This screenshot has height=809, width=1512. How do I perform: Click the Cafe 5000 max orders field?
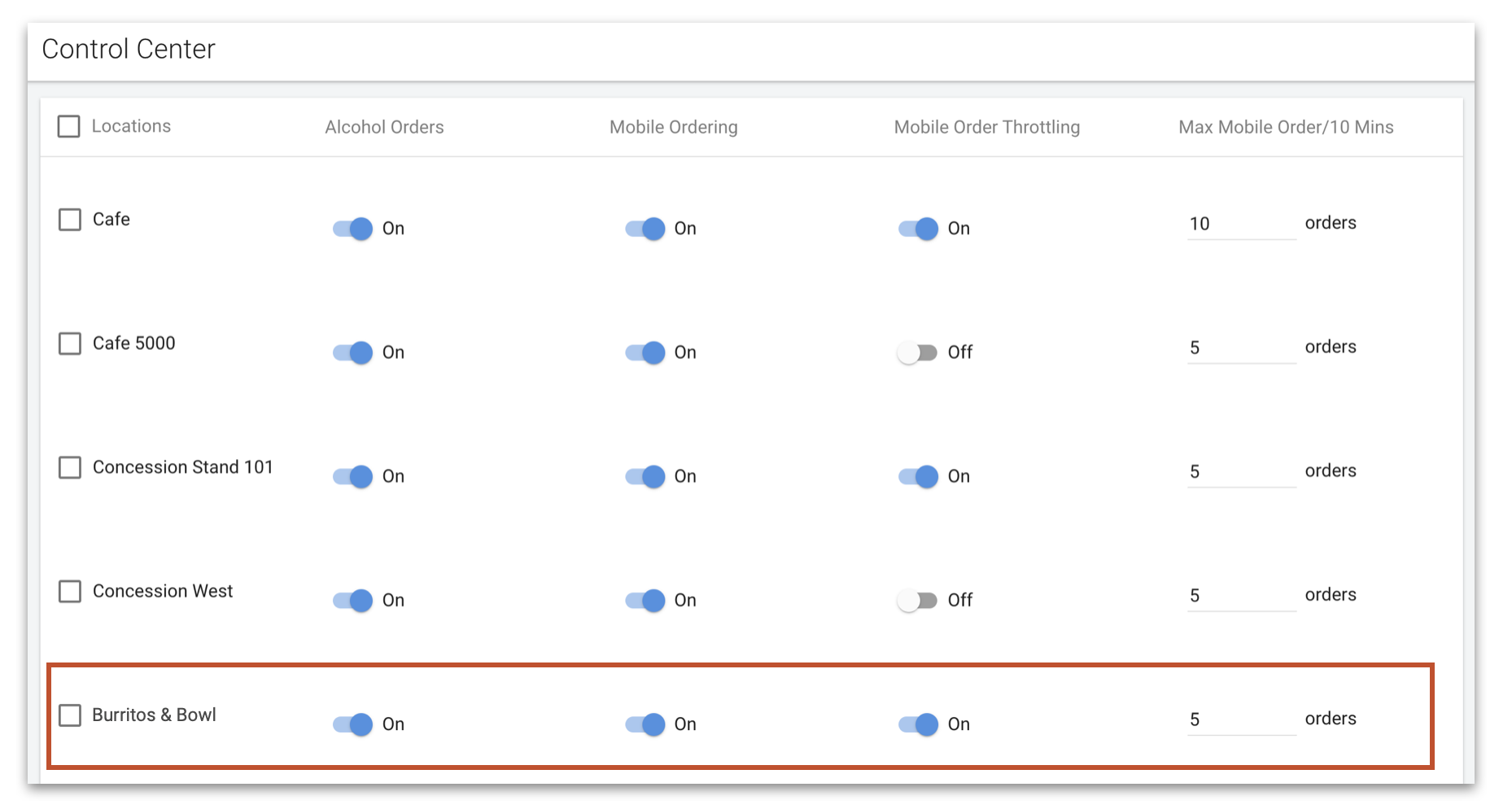1242,348
